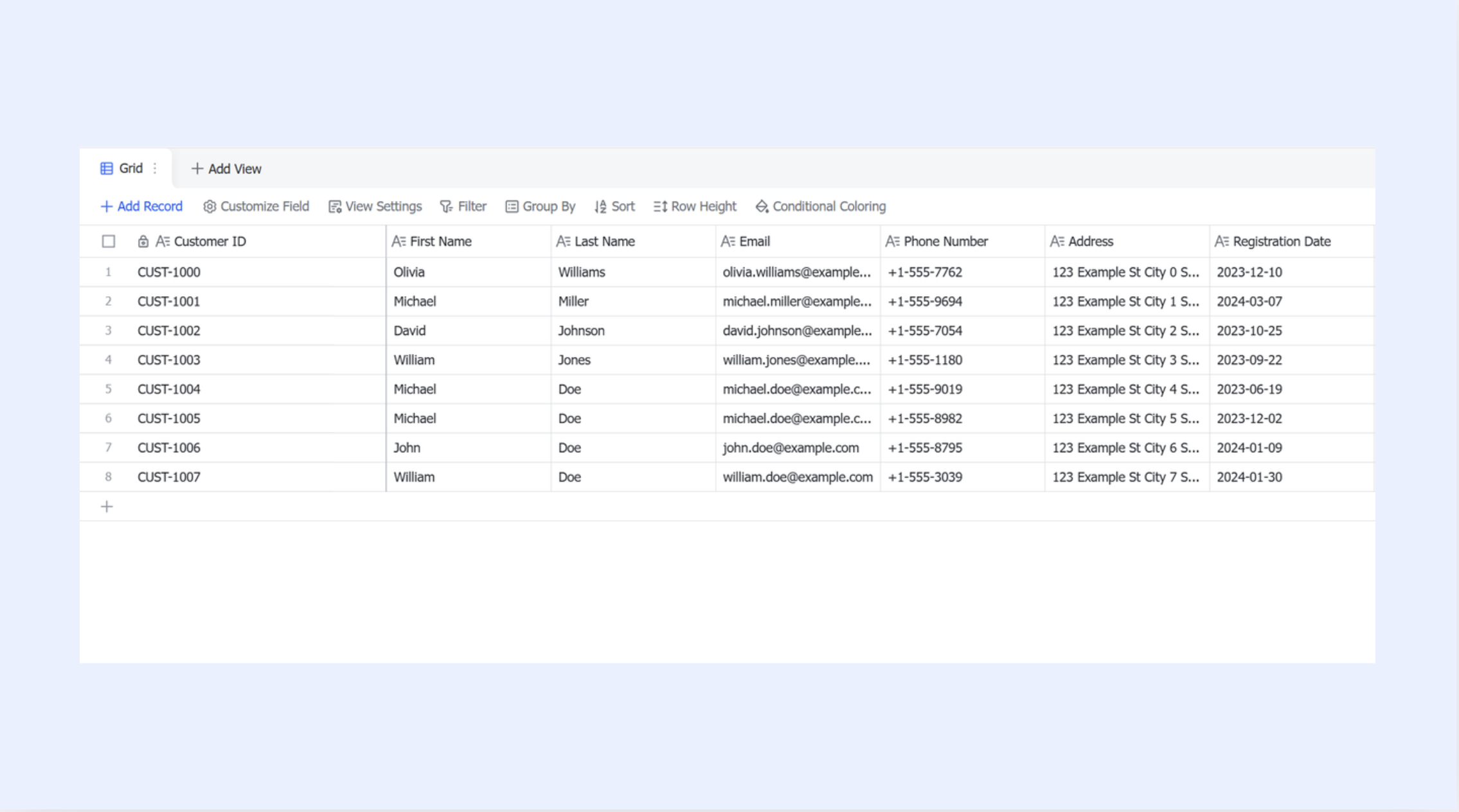Click the text type icon next to Last Name

tap(563, 242)
